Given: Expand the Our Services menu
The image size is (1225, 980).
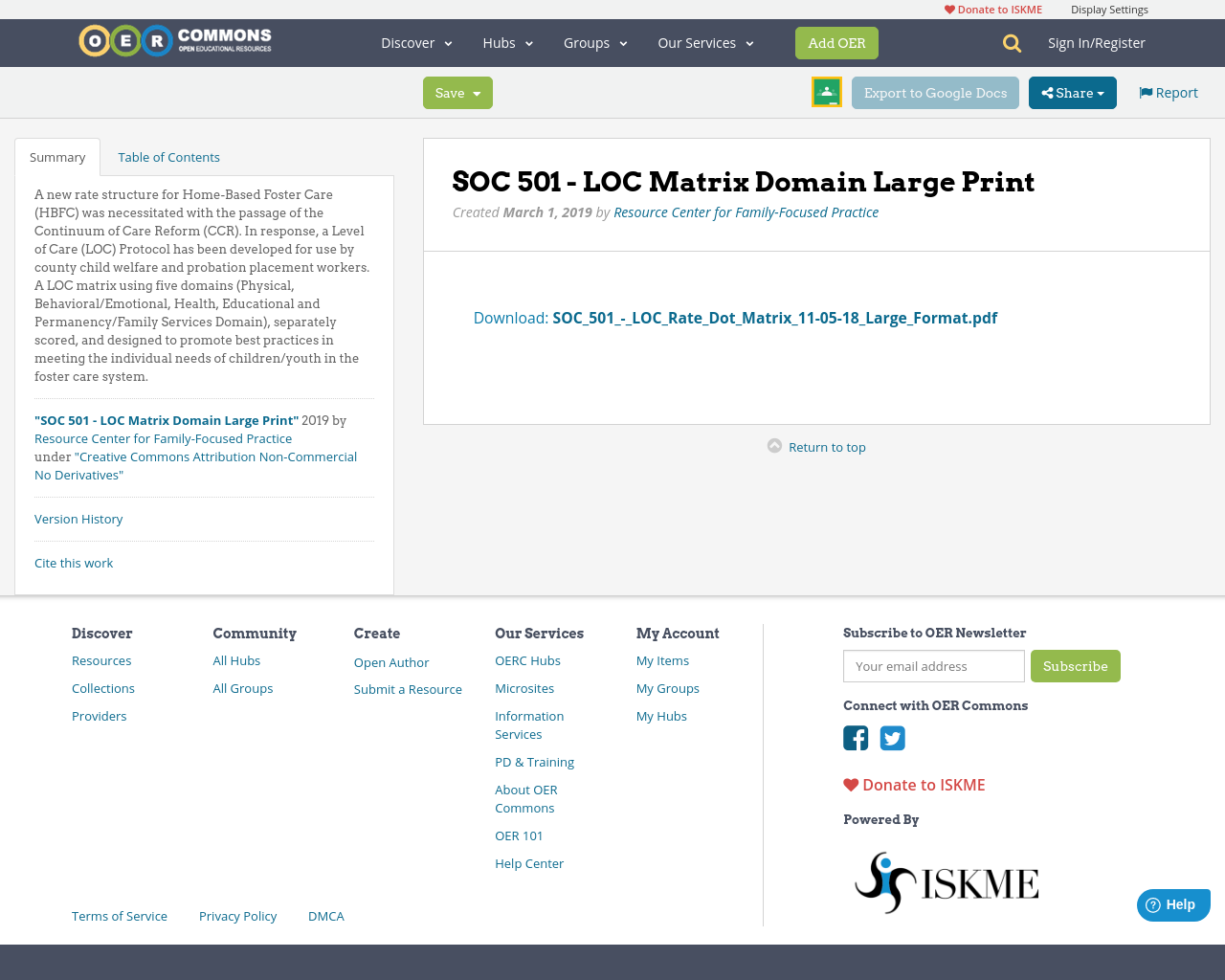Looking at the screenshot, I should [704, 42].
